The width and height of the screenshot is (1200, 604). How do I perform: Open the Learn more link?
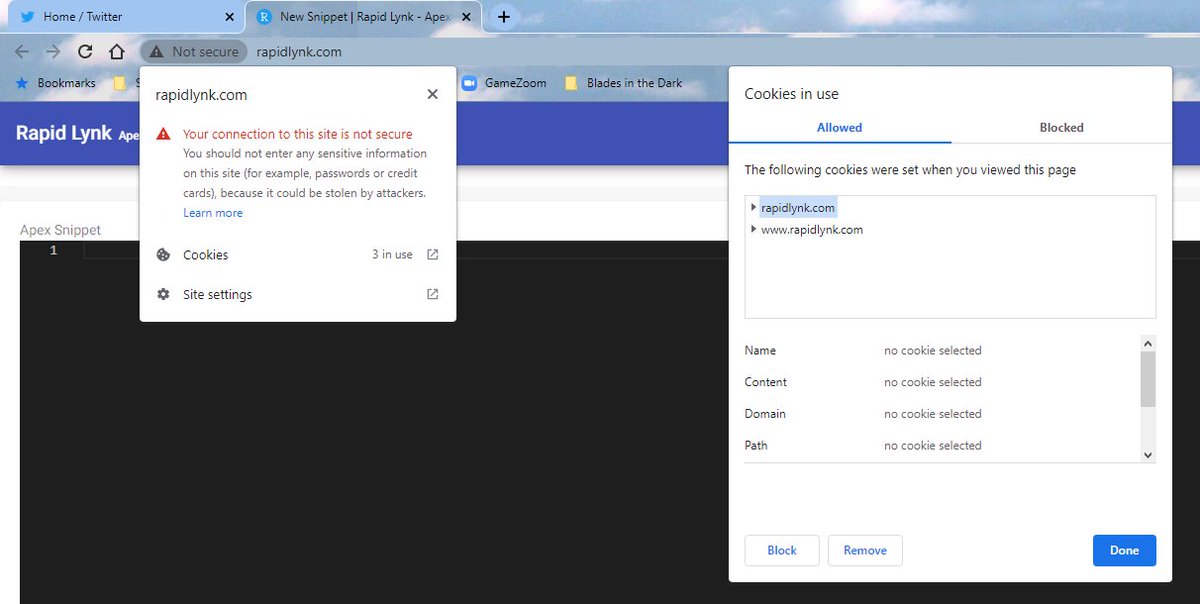pos(213,213)
